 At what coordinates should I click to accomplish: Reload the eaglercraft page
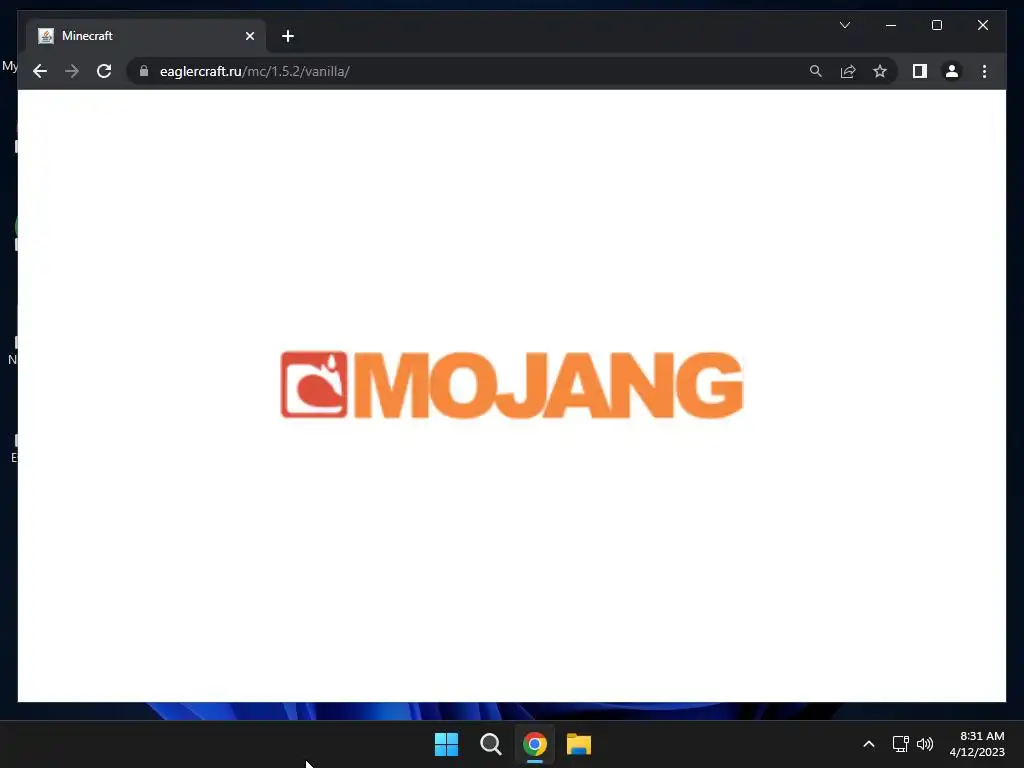click(x=104, y=71)
